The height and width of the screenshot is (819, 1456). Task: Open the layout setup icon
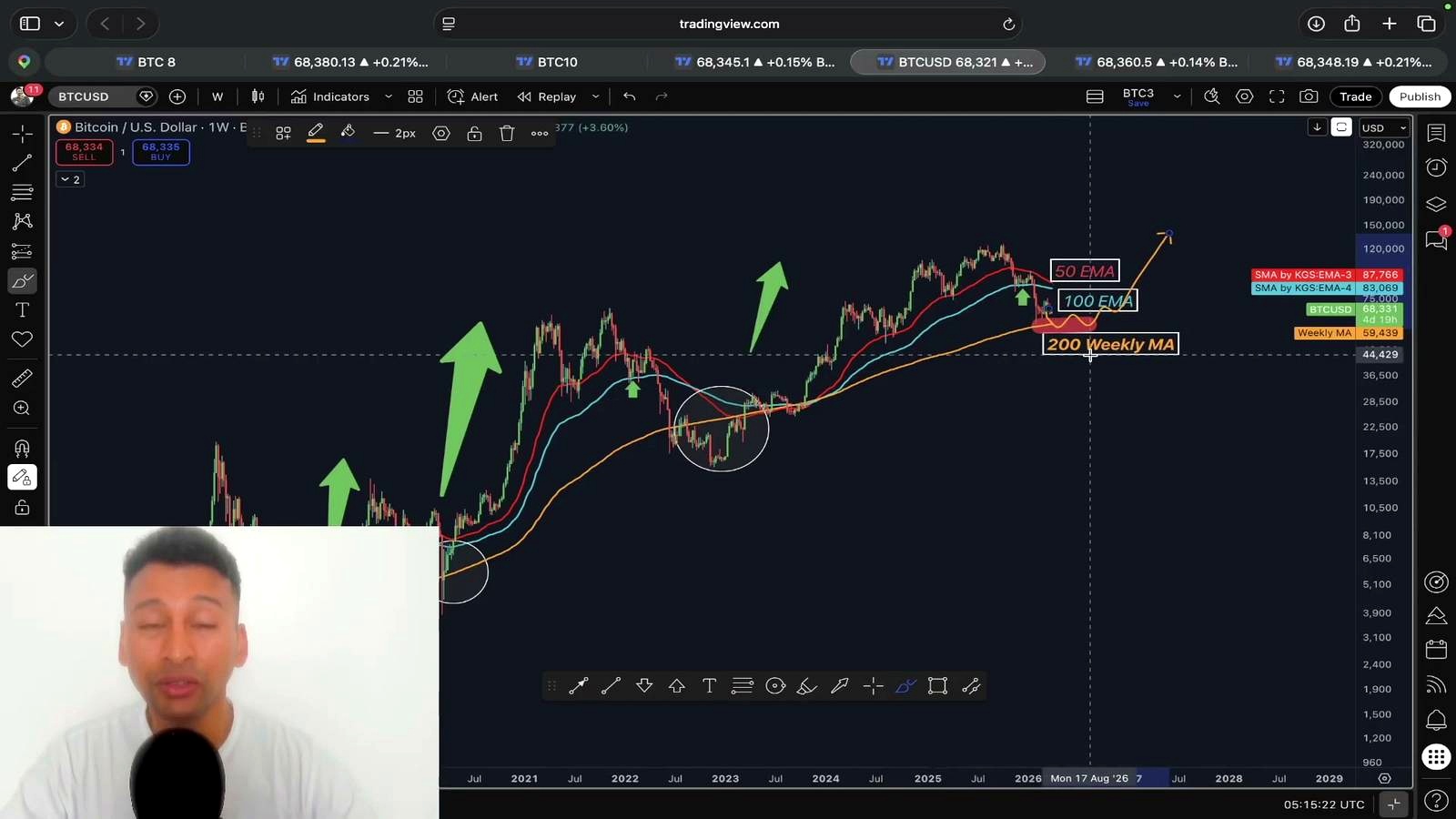(x=1095, y=96)
